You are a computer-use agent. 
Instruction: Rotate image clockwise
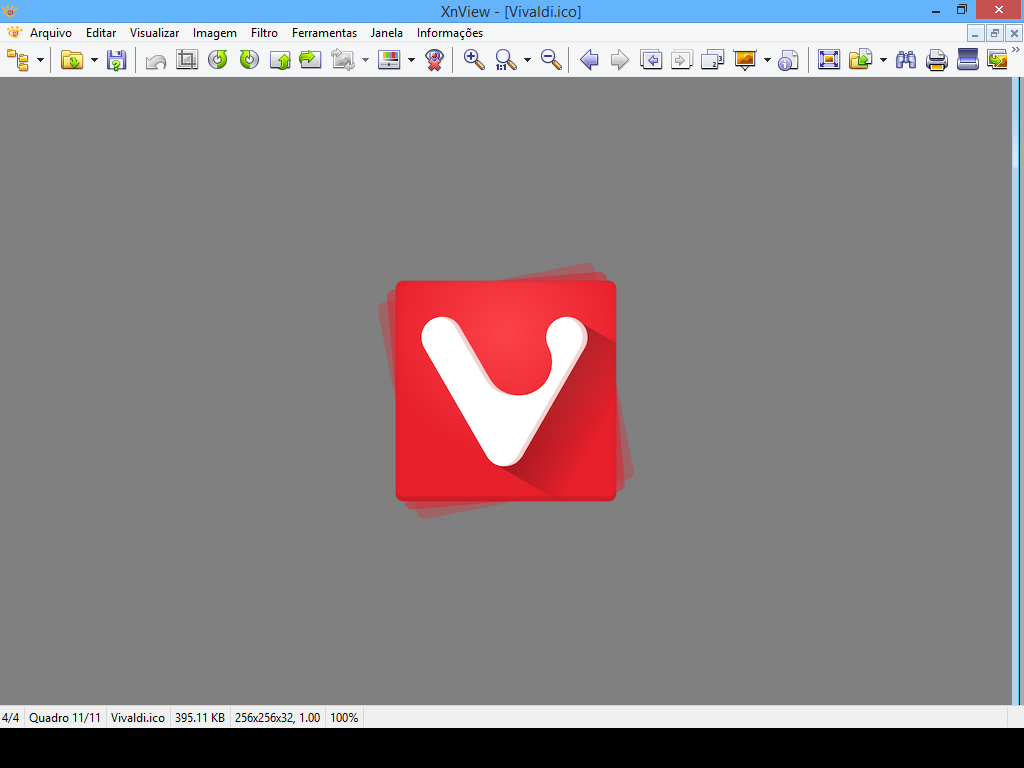click(249, 60)
